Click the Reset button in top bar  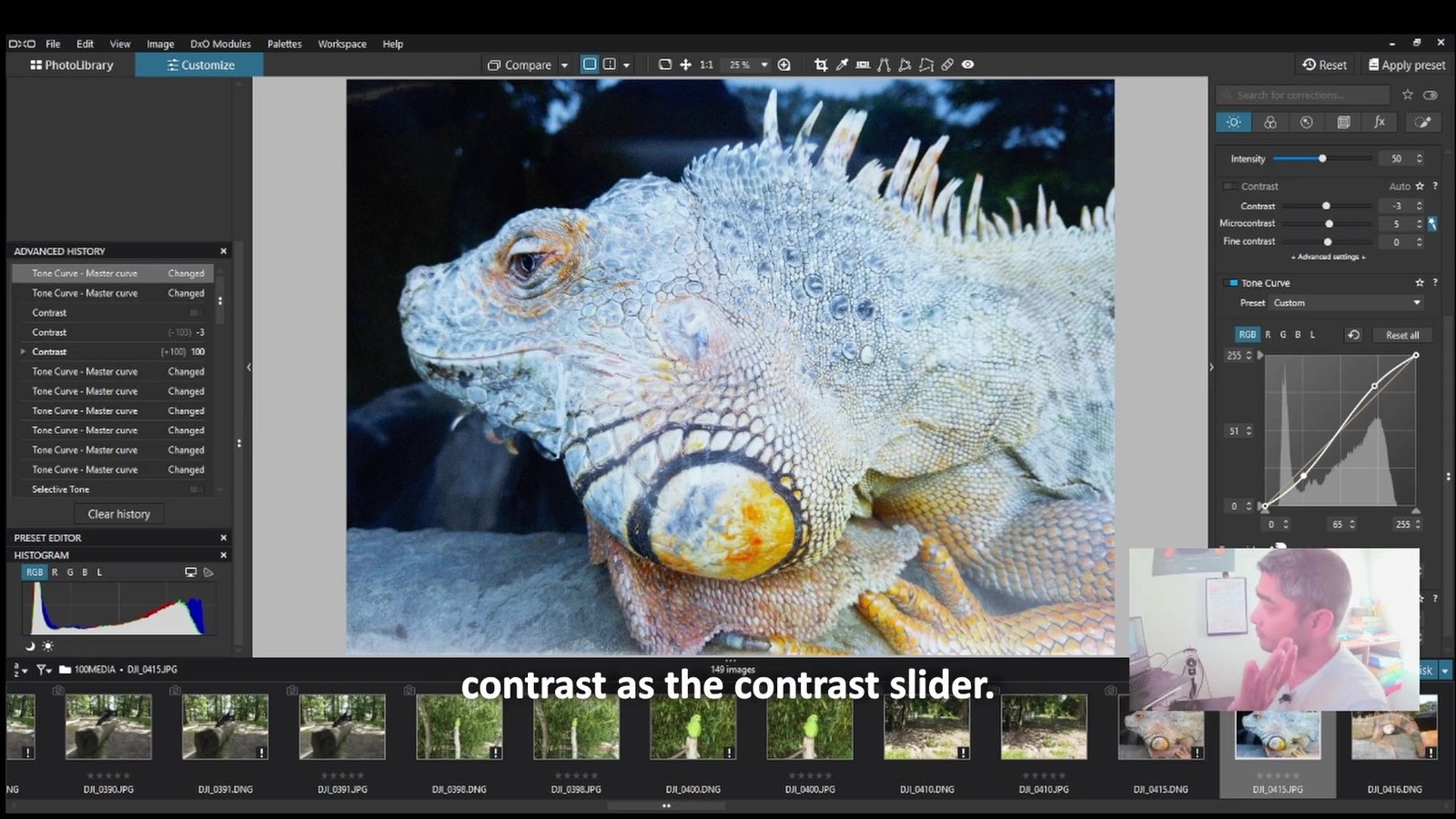tap(1324, 65)
